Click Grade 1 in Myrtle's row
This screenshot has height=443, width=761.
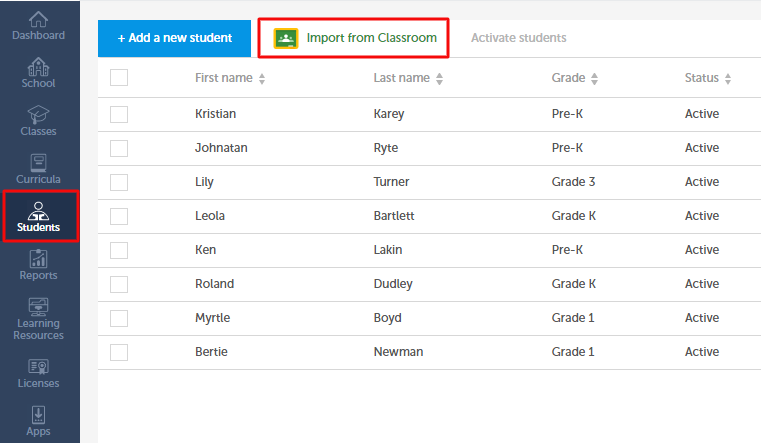[573, 318]
